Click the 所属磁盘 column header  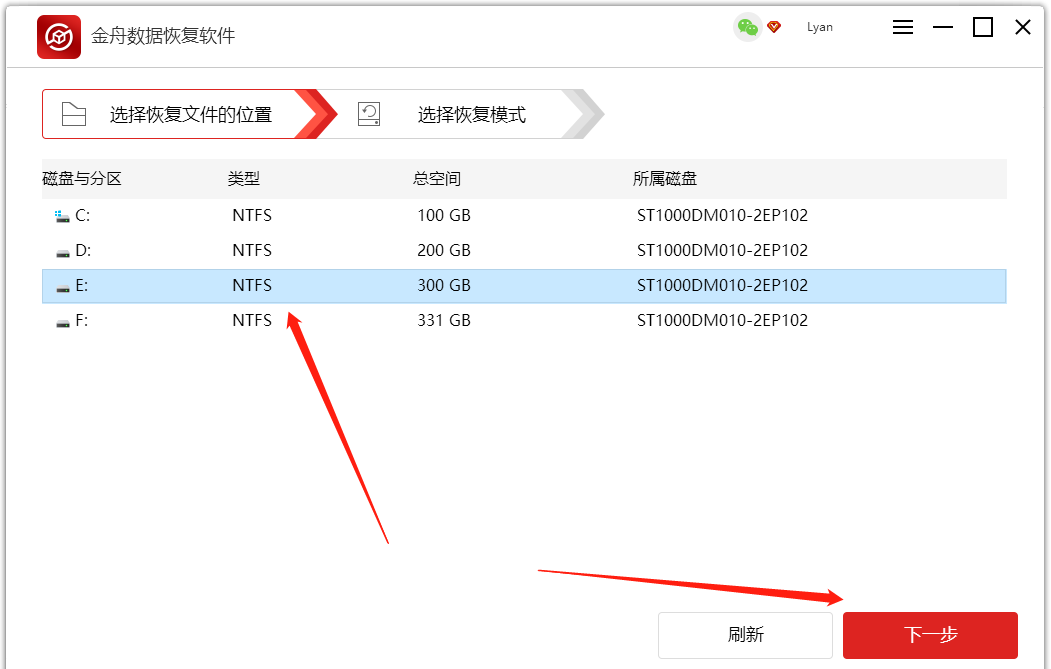point(665,179)
